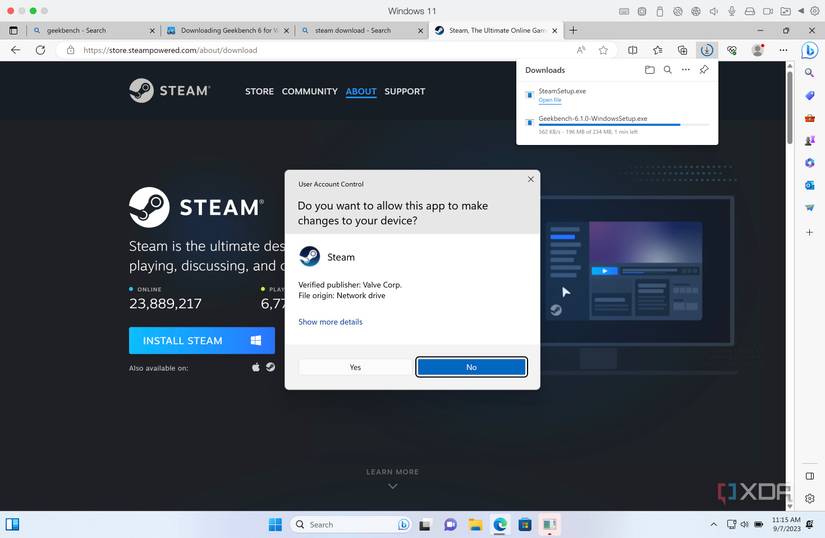The width and height of the screenshot is (825, 538).
Task: Open sidebar settings gear icon
Action: coord(809,498)
